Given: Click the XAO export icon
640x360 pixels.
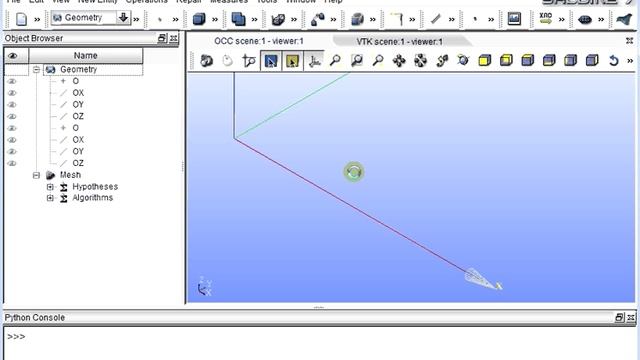Looking at the screenshot, I should tap(545, 19).
